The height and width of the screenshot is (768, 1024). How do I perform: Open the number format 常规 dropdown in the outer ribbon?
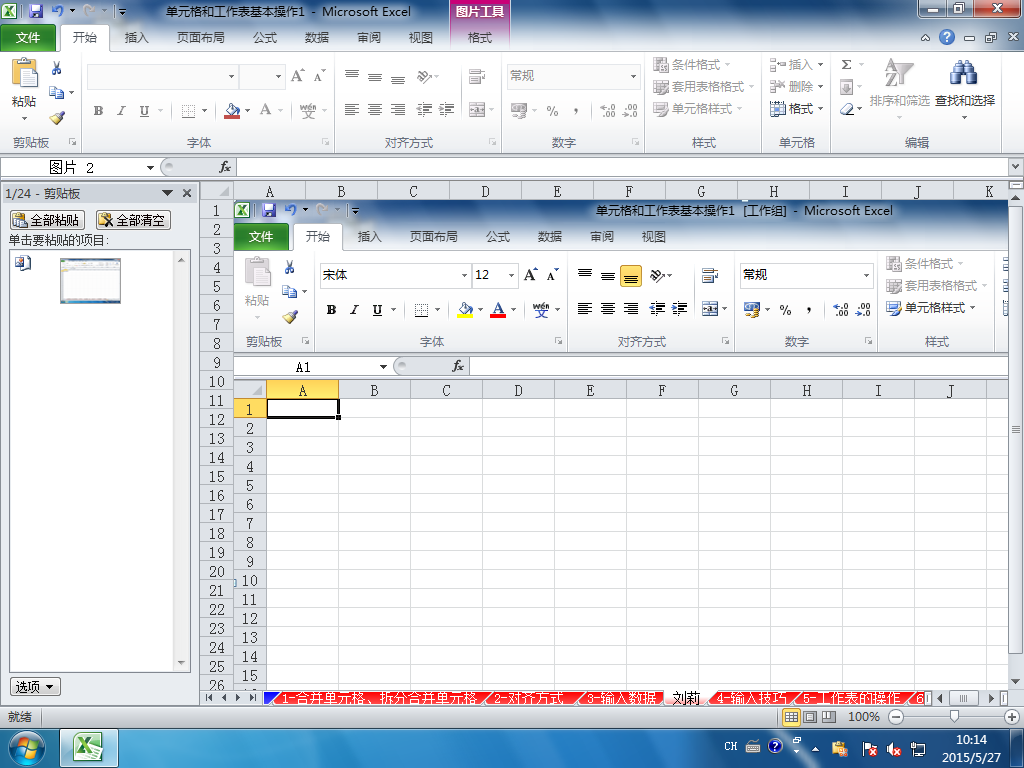(633, 76)
